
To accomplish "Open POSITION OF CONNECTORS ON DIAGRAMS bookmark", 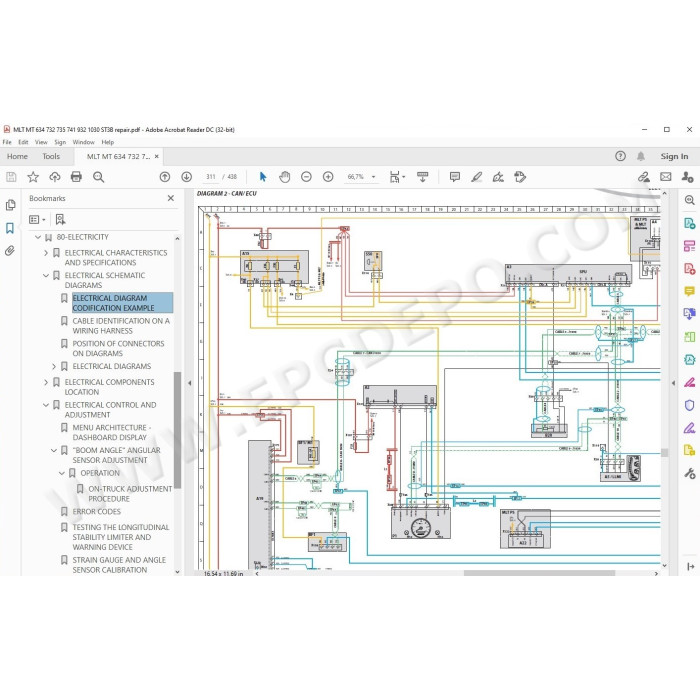I will coord(118,349).
